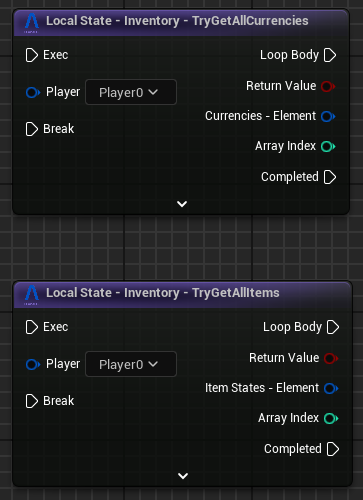This screenshot has height=500, width=363.
Task: Click the Break input pin on TryGetAllCurrencies
Action: [32, 129]
